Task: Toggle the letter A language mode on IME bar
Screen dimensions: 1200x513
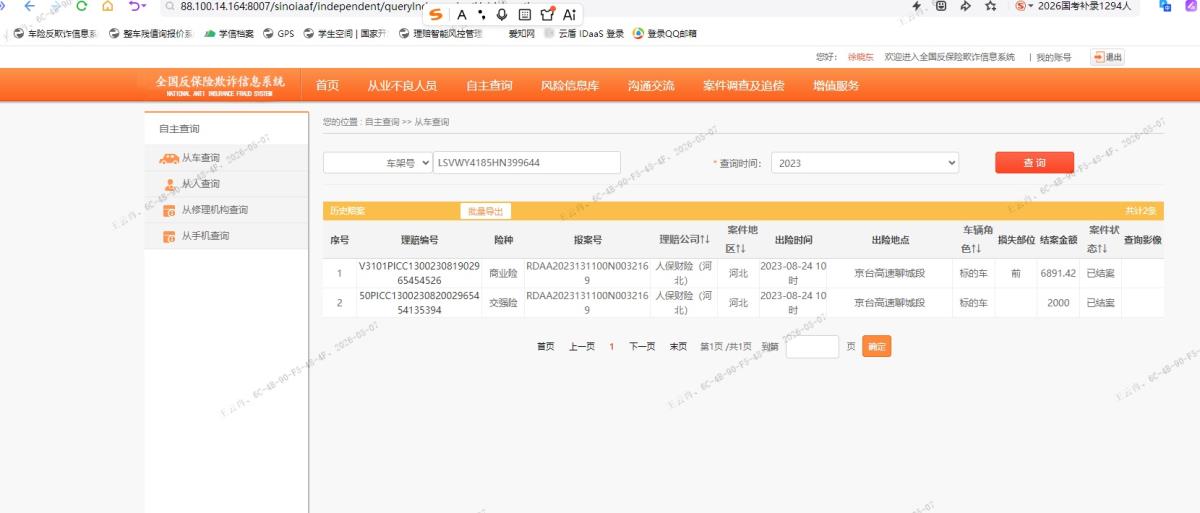Action: pyautogui.click(x=462, y=14)
